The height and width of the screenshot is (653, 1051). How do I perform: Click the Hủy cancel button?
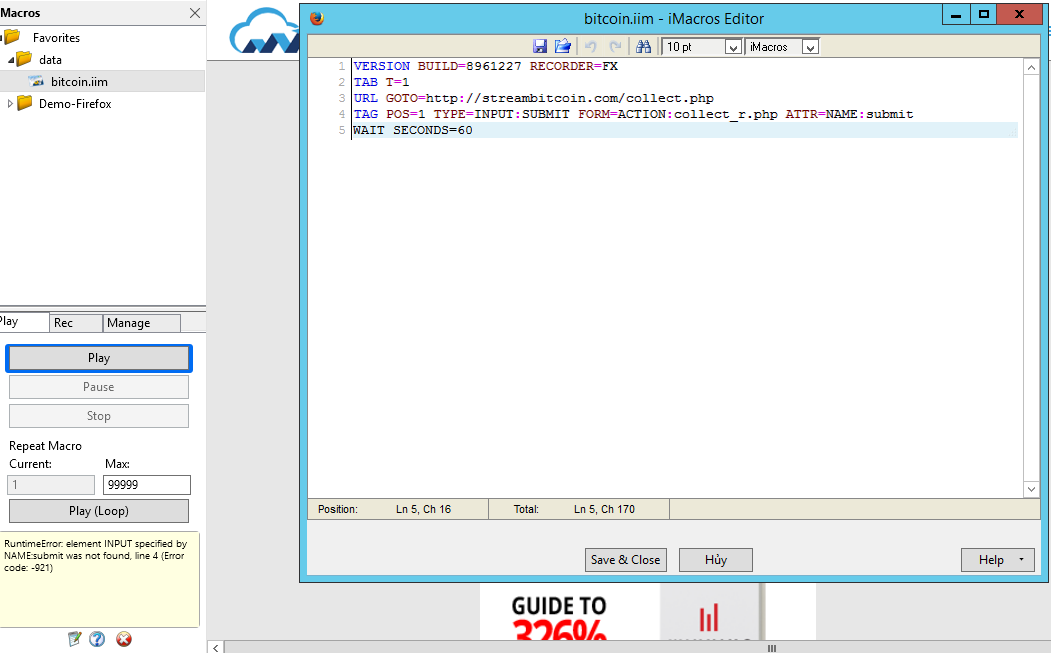click(x=716, y=560)
